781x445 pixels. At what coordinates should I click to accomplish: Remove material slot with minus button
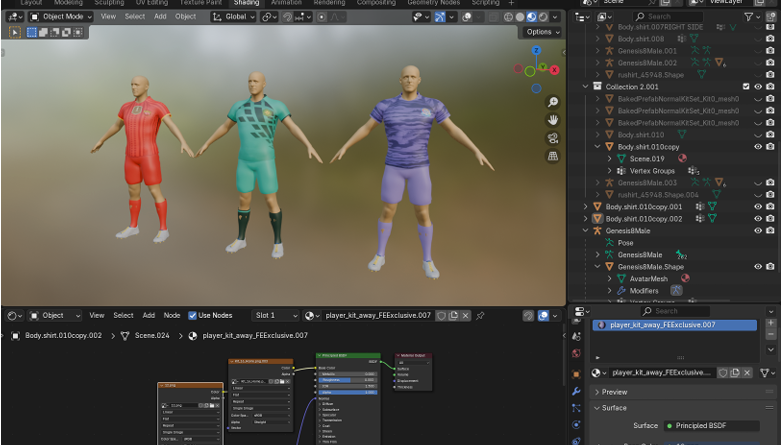(771, 334)
